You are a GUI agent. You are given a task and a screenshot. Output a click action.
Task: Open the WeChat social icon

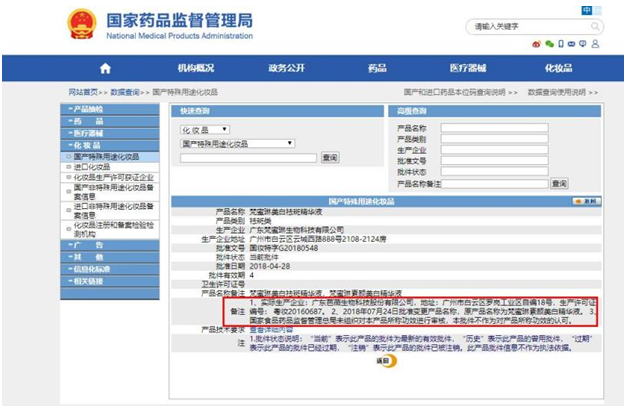(549, 44)
